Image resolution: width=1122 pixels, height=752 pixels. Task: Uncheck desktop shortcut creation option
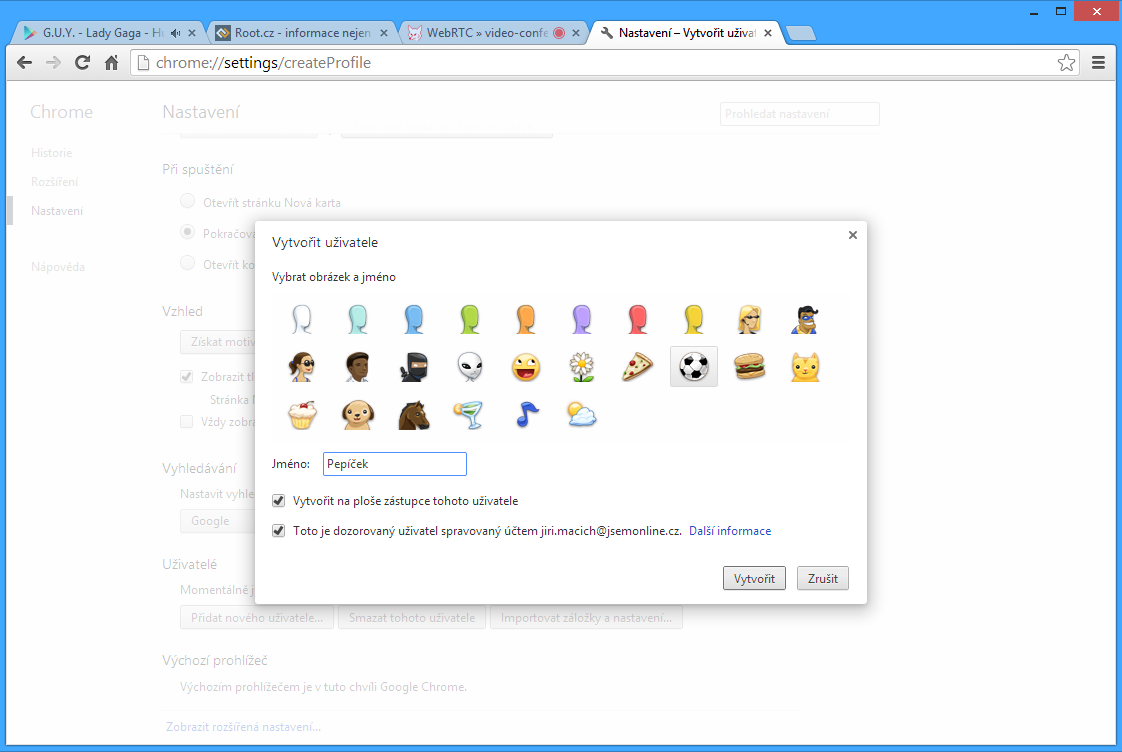click(x=278, y=500)
